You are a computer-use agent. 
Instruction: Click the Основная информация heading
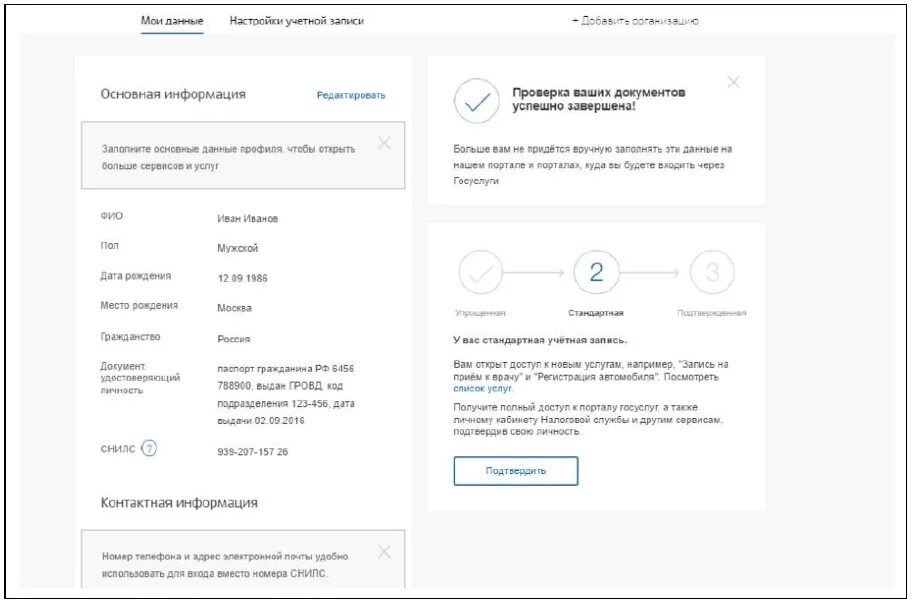click(173, 94)
